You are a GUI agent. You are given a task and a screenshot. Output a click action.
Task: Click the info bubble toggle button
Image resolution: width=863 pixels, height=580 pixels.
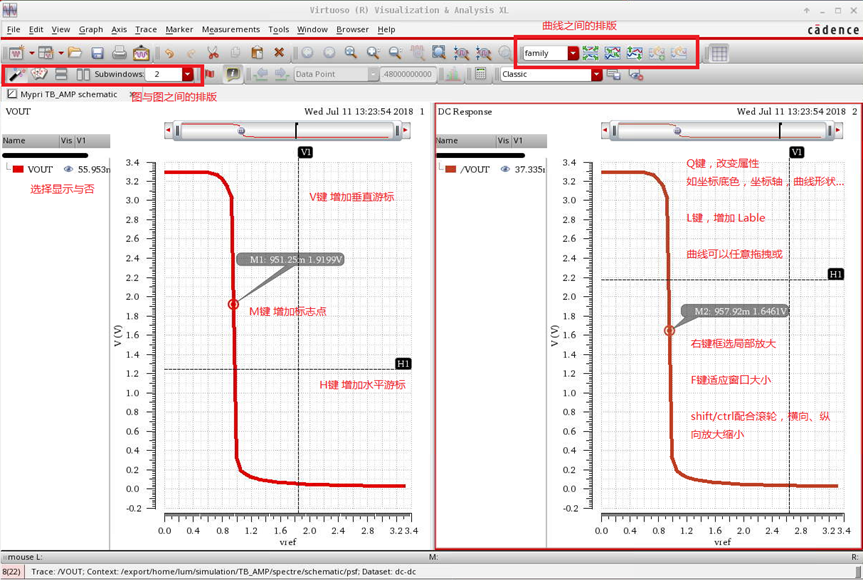coord(231,73)
